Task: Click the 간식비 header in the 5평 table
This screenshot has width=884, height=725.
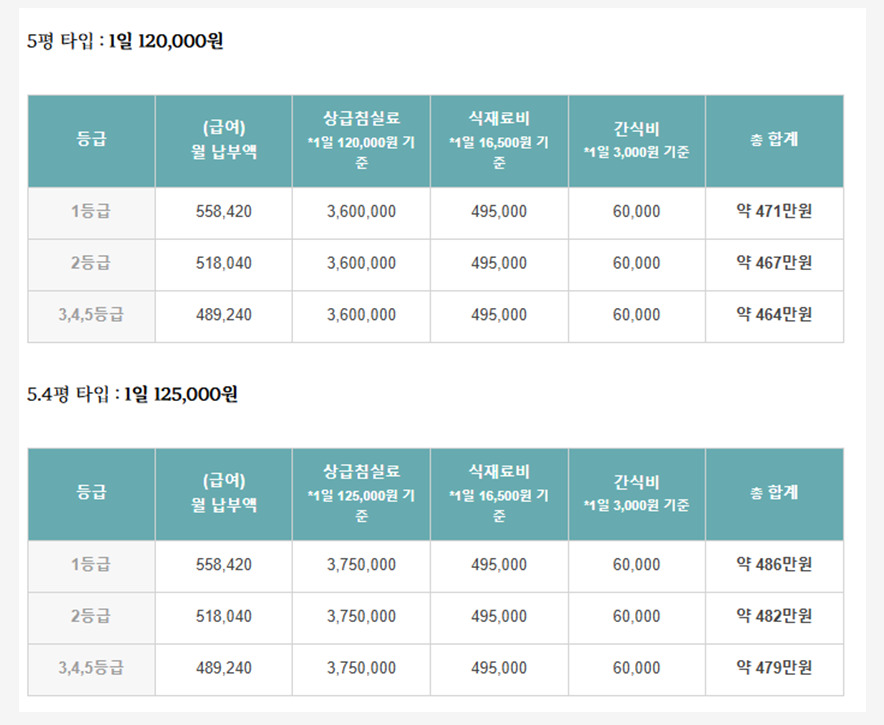Action: [637, 140]
